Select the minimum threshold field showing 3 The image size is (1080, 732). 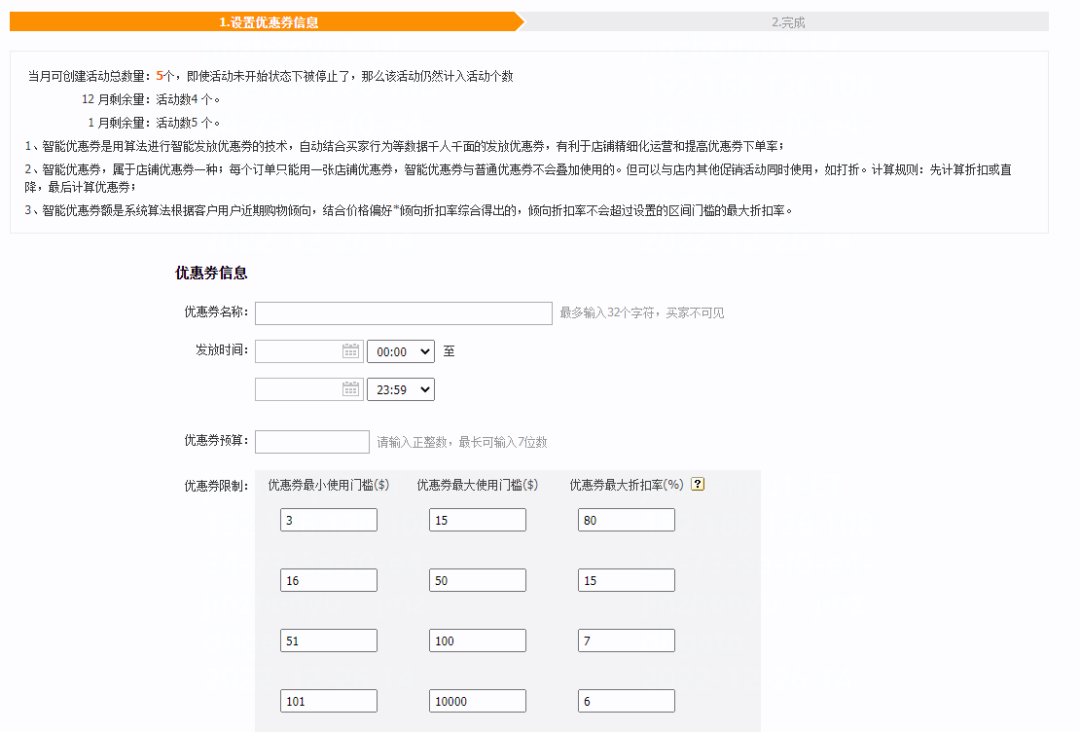pos(328,519)
